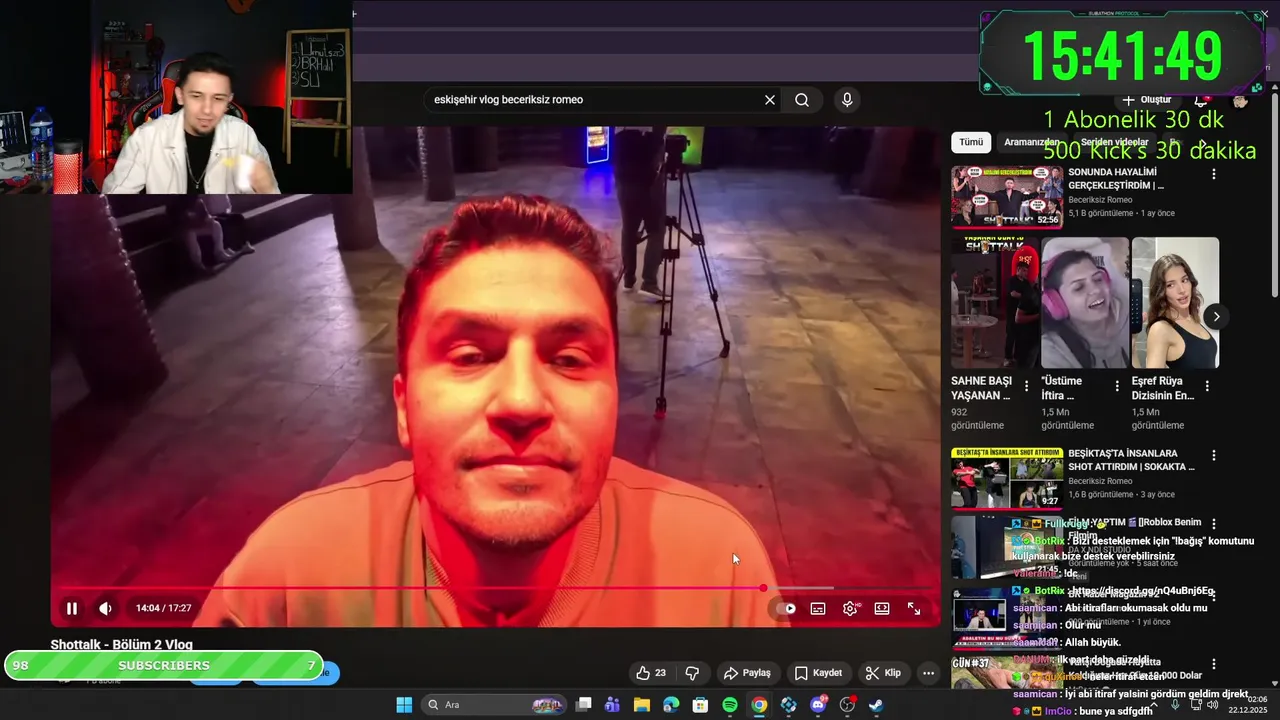
Task: Open the player settings gear
Action: (850, 608)
